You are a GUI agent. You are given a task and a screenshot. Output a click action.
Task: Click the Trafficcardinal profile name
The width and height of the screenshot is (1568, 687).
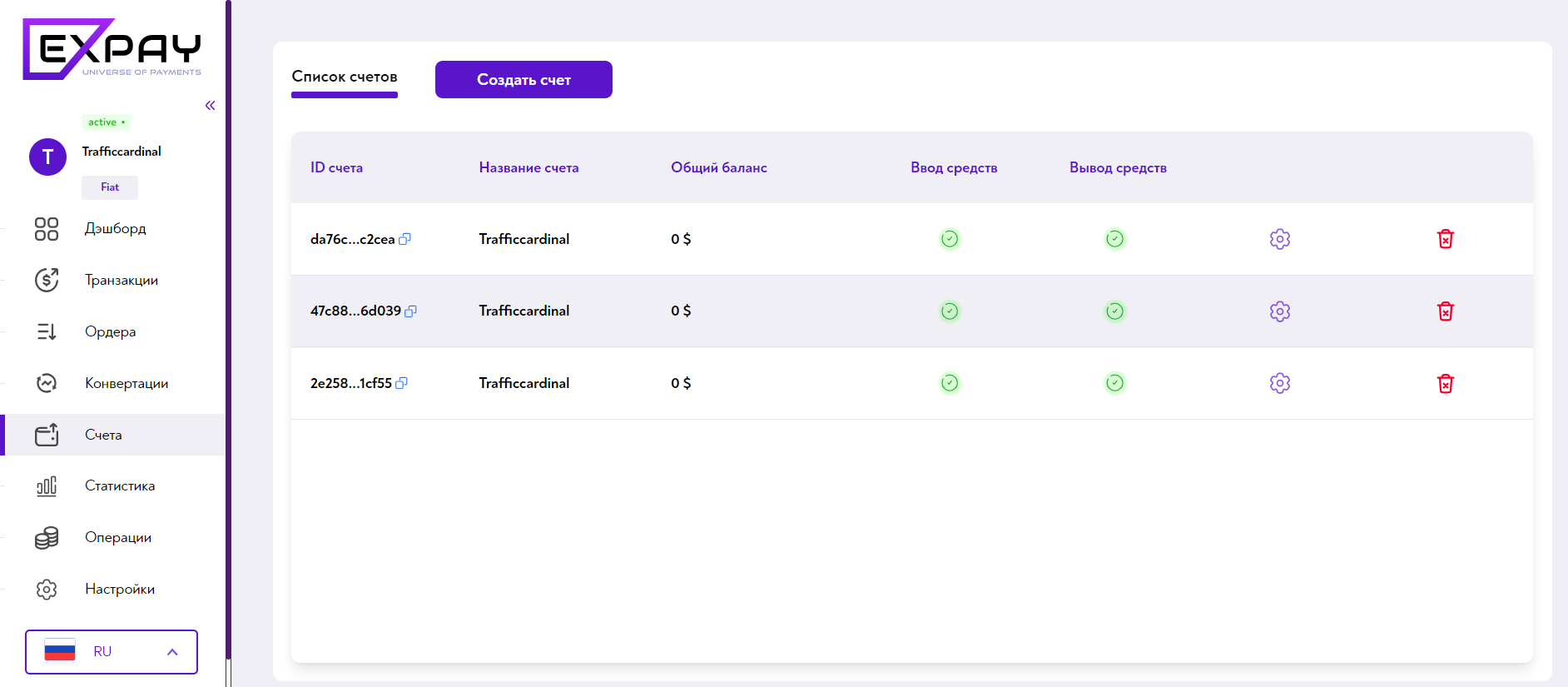[122, 152]
